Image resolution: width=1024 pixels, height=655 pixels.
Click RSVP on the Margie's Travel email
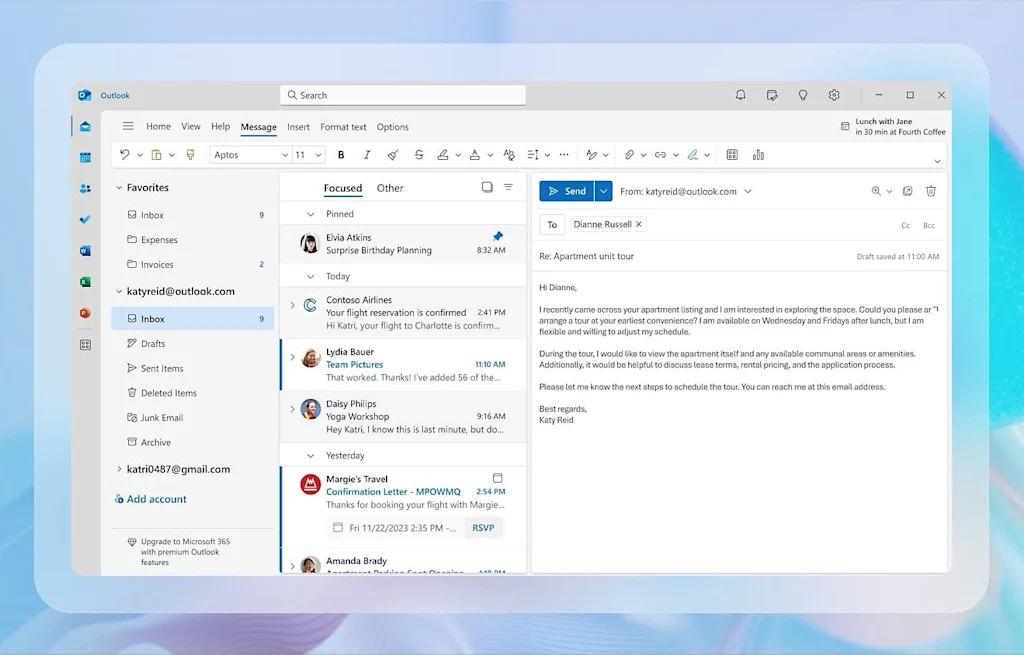click(483, 527)
